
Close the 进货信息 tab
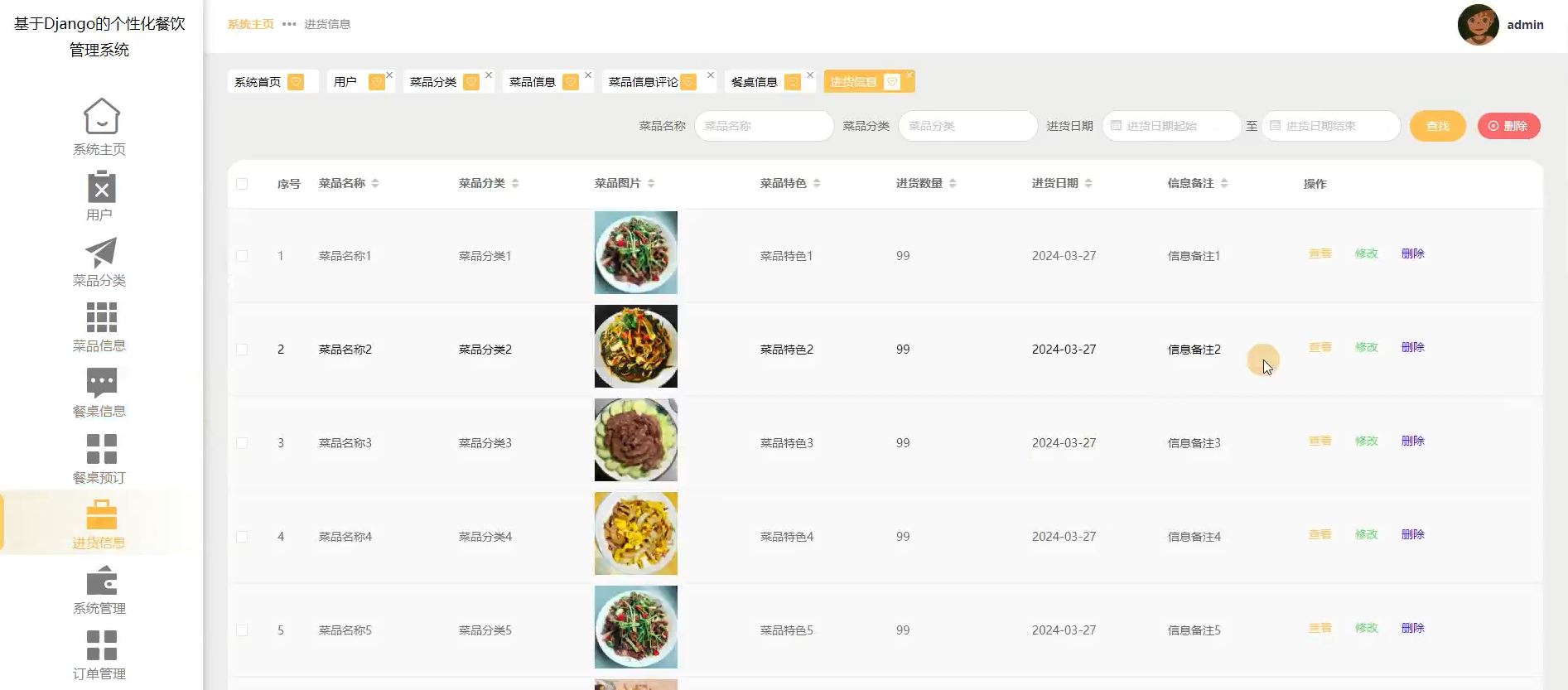tap(909, 75)
